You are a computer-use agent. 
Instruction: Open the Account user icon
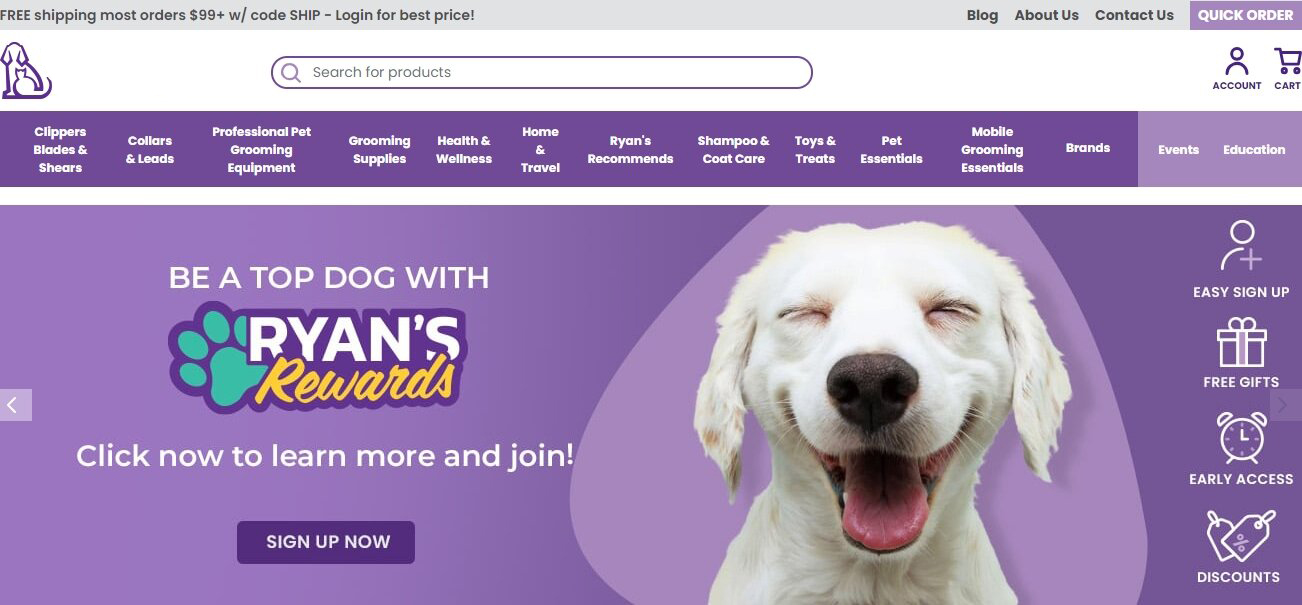click(x=1237, y=62)
